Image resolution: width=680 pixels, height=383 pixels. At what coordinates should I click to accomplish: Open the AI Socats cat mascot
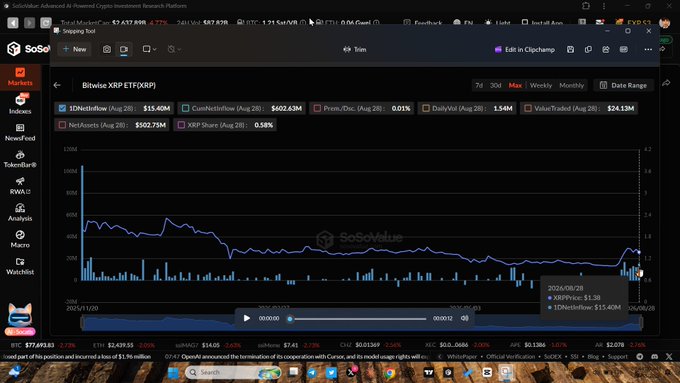tap(20, 319)
